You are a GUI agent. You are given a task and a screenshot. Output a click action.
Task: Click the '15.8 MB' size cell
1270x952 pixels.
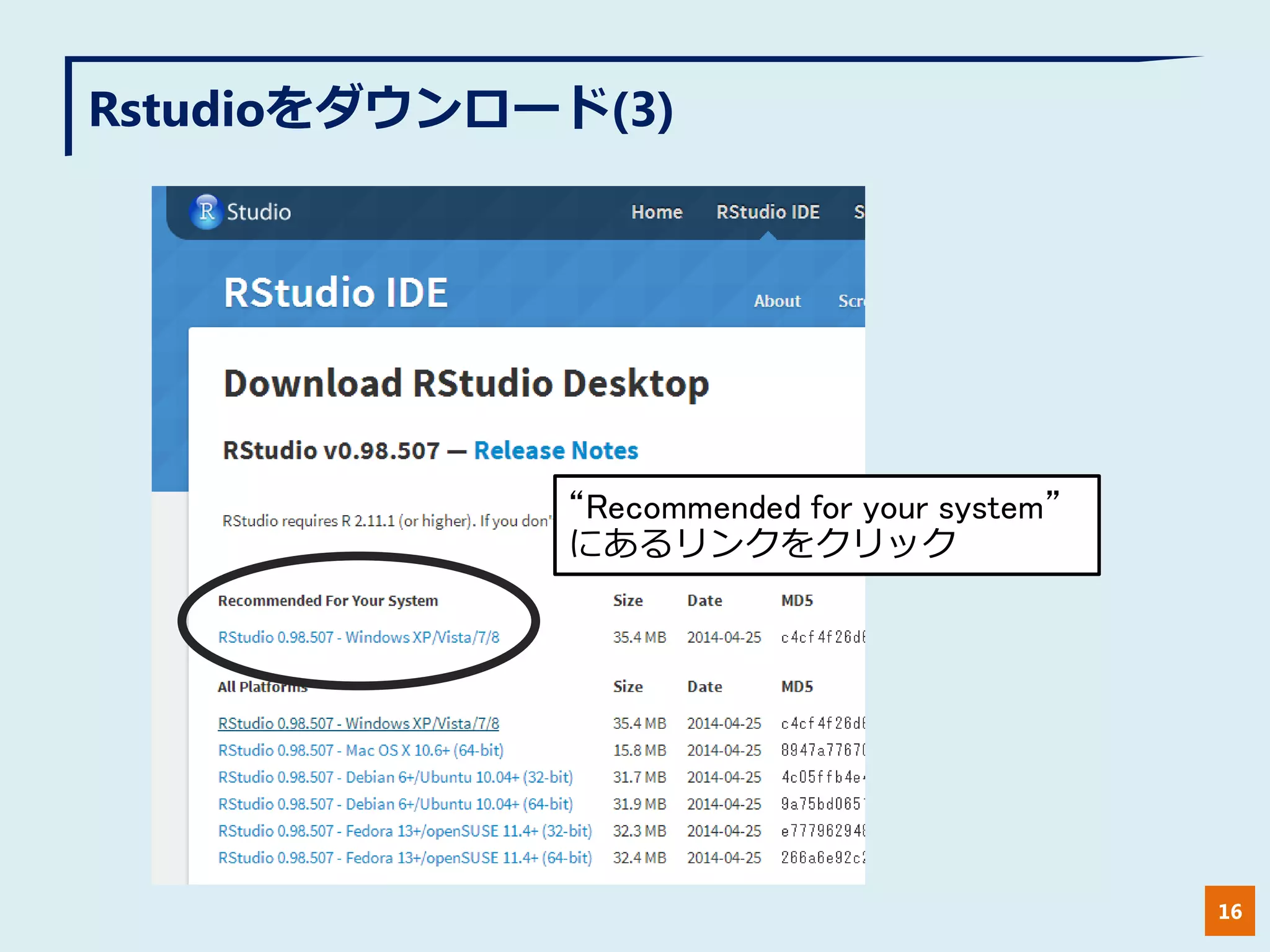pos(639,751)
